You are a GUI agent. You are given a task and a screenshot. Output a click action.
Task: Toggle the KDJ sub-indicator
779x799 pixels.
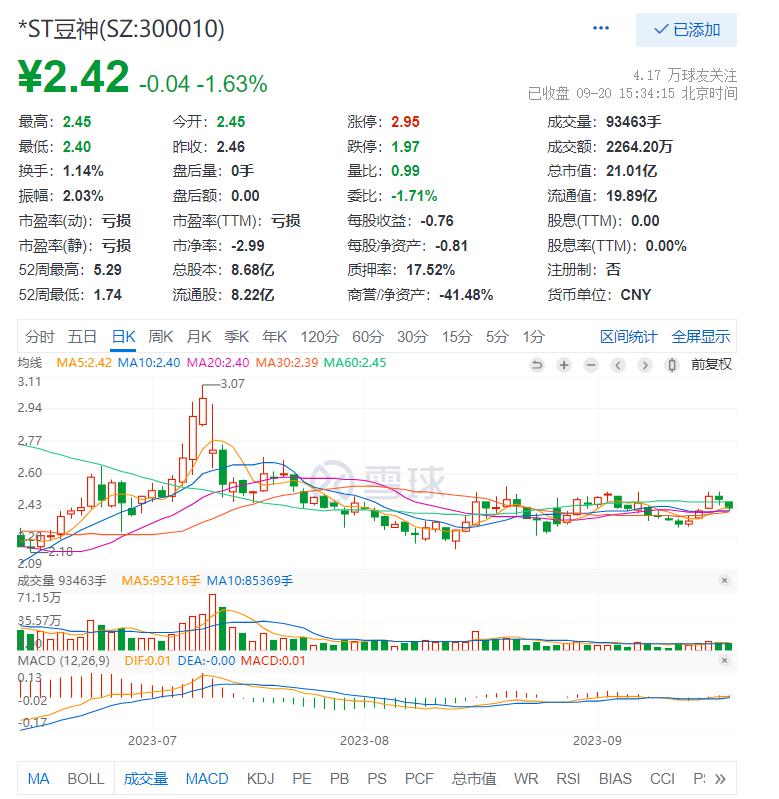pyautogui.click(x=260, y=779)
